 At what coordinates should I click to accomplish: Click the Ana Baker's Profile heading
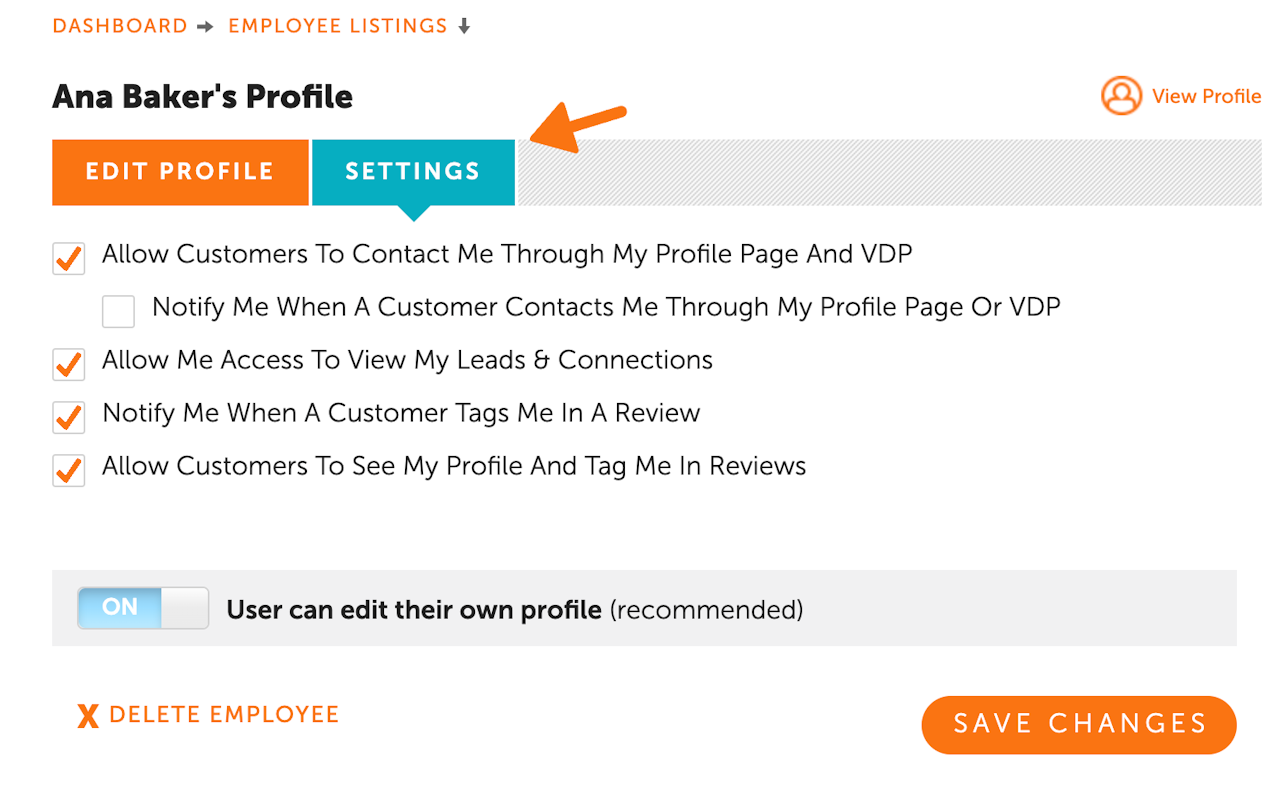(203, 97)
